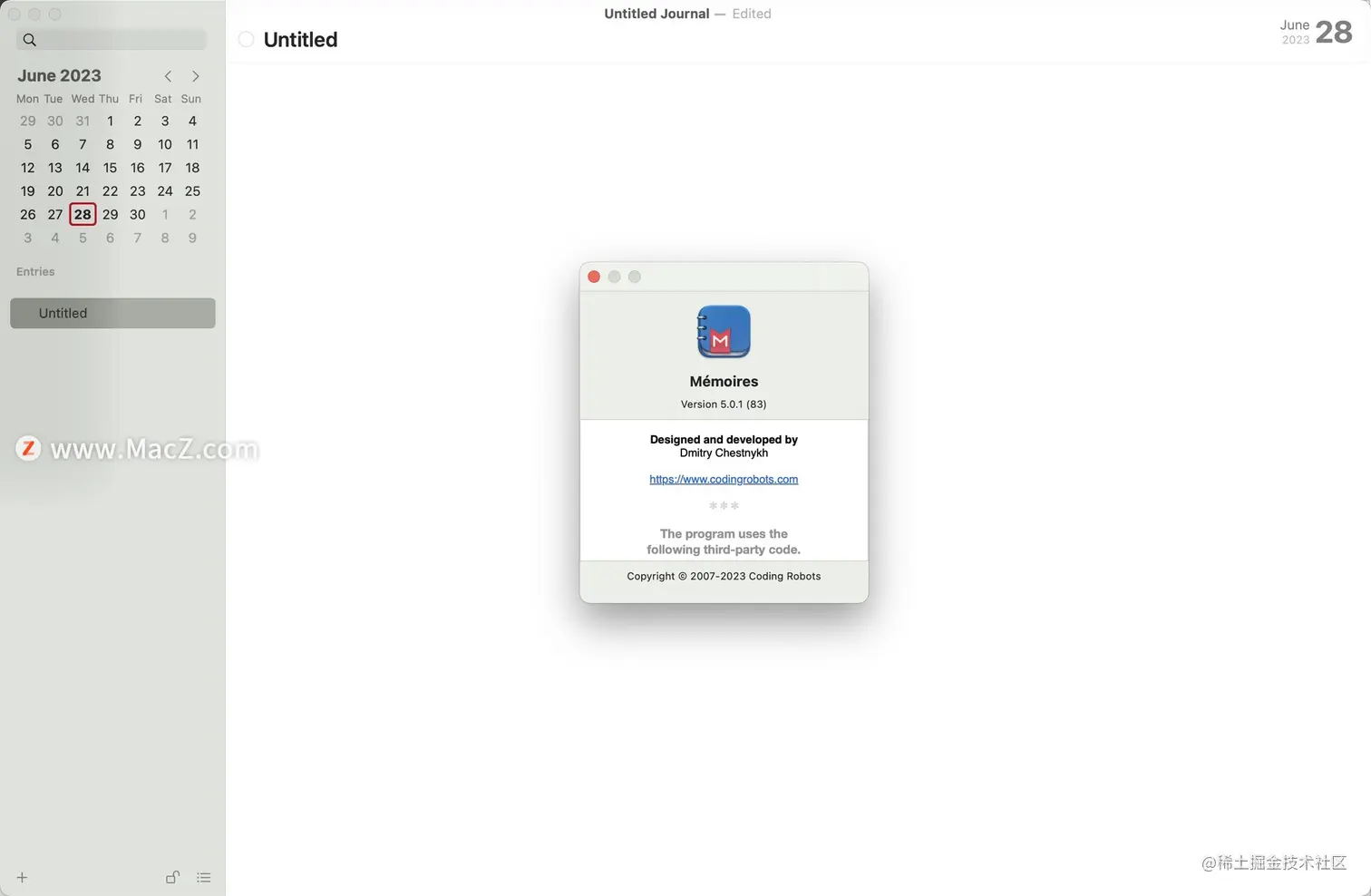
Task: Select May 29 in the calendar
Action: (28, 121)
